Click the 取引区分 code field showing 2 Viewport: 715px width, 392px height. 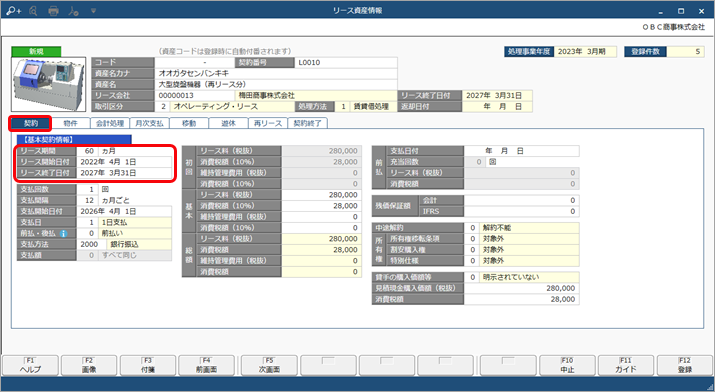[162, 106]
